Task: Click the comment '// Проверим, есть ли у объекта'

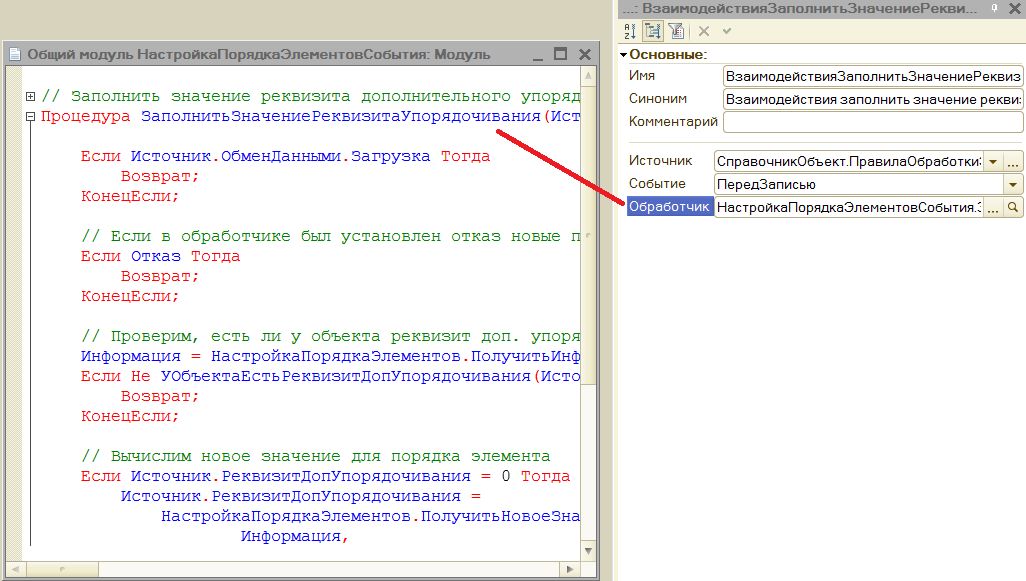Action: pos(330,336)
